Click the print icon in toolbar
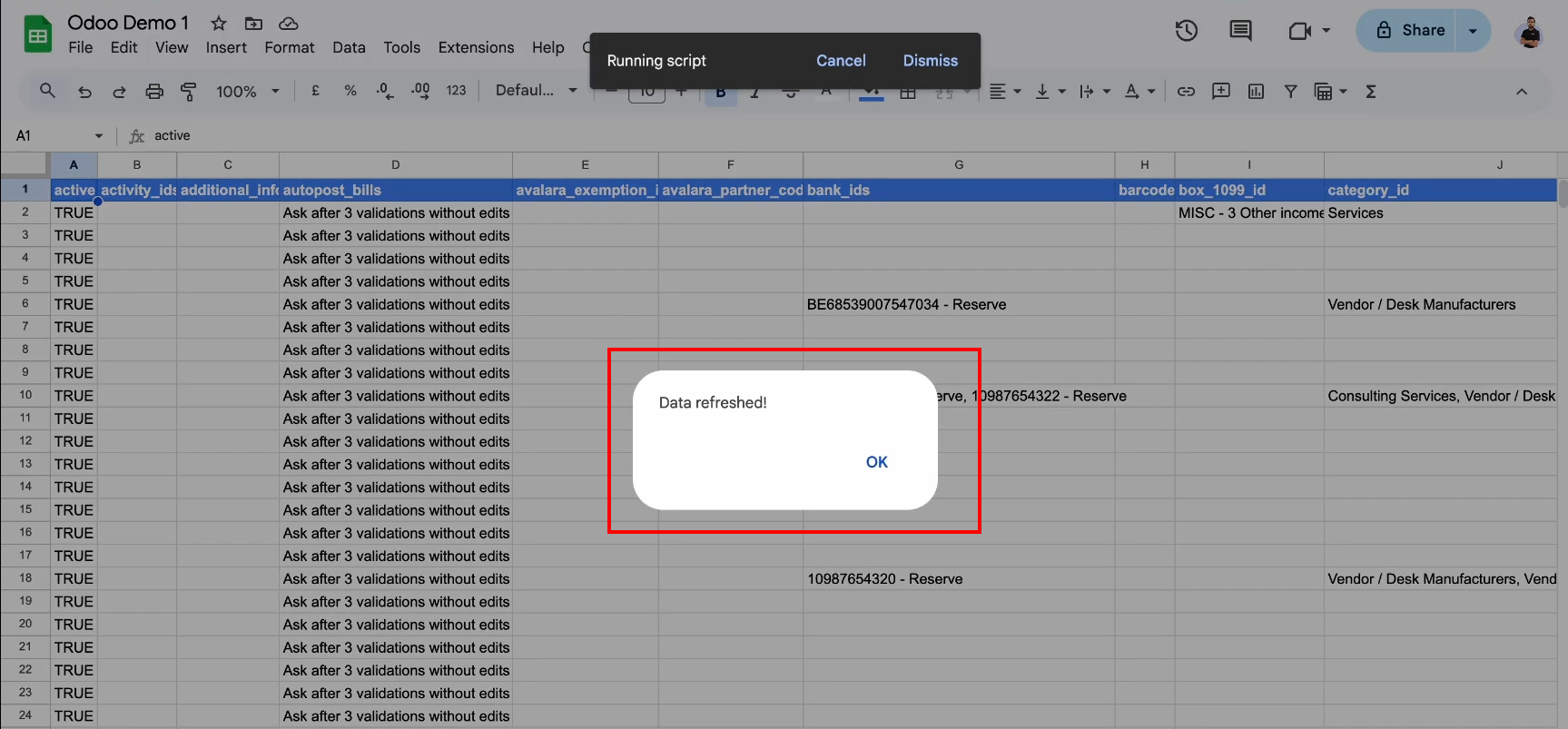The height and width of the screenshot is (729, 1568). (x=154, y=91)
